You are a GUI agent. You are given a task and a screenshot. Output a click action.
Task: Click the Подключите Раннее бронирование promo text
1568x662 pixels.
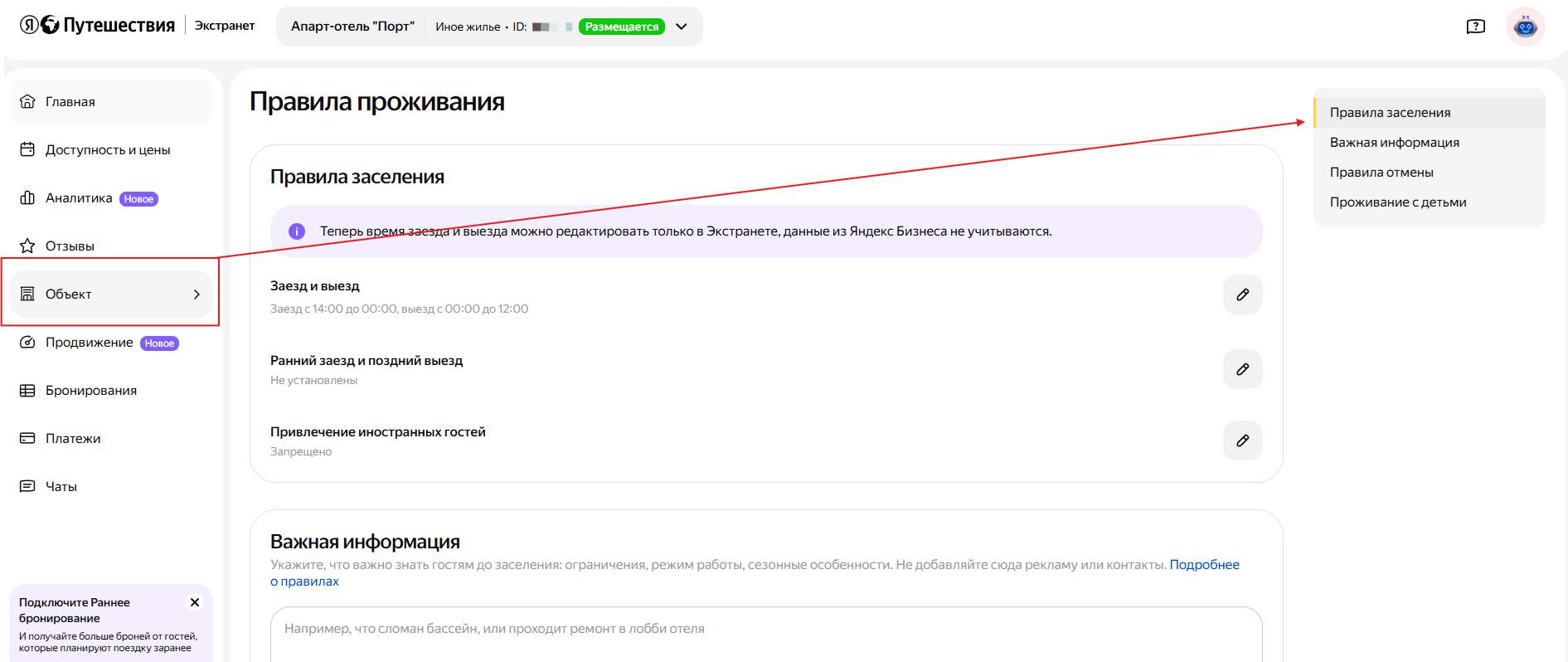tap(75, 611)
